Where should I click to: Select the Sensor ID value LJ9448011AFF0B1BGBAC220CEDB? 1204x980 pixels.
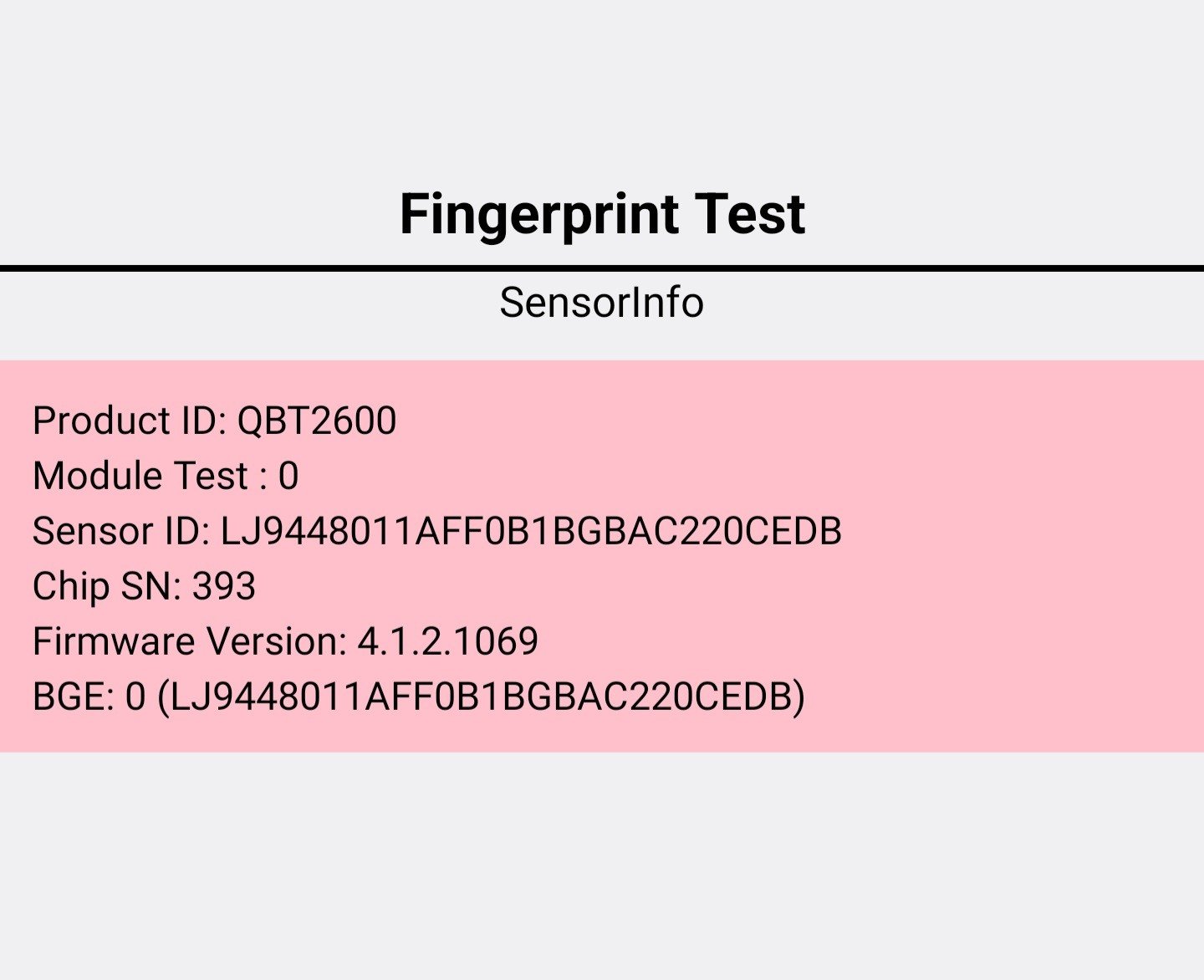tap(531, 531)
